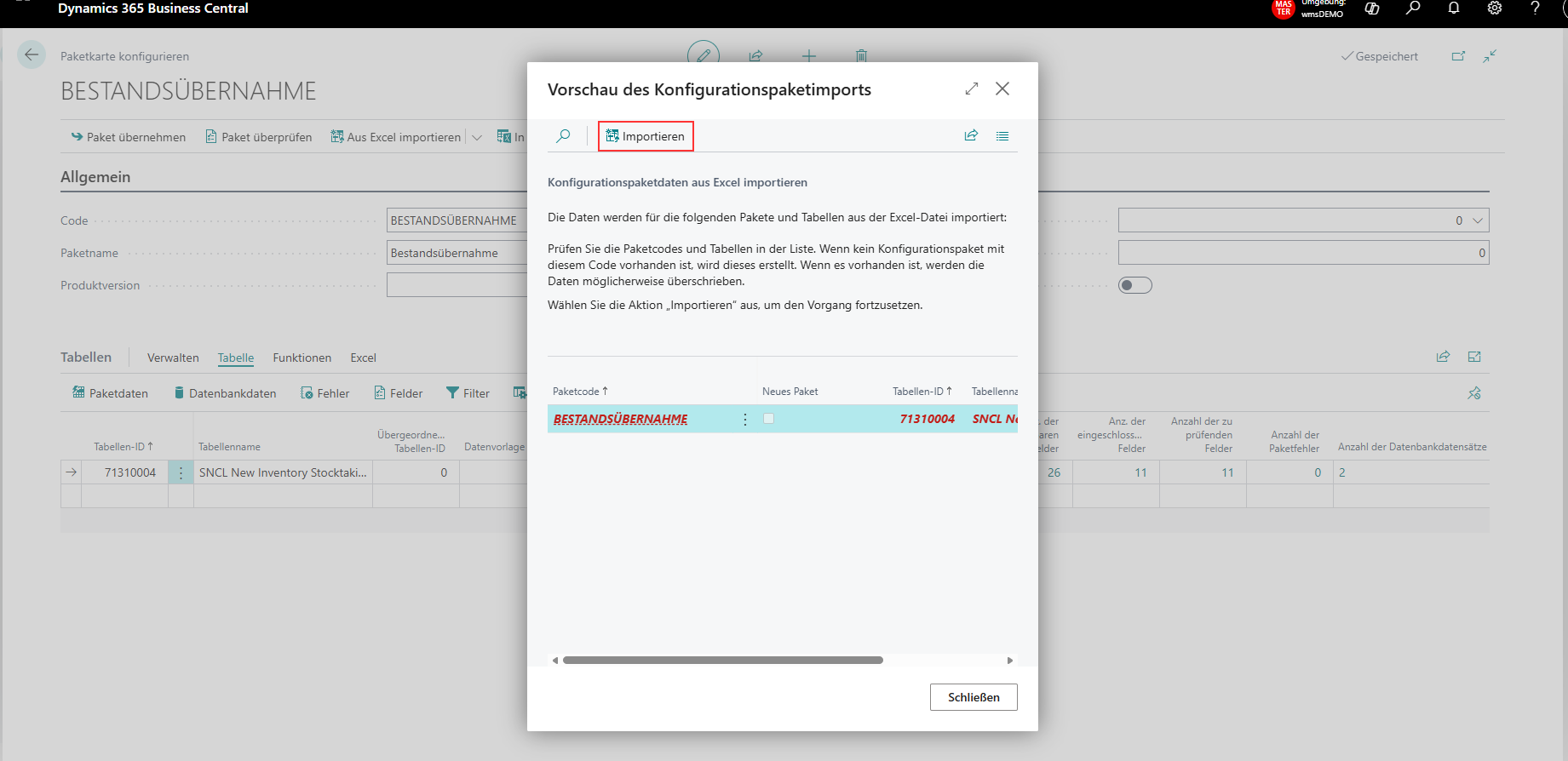Viewport: 1568px width, 761px height.
Task: Sort by the Tabellen-ID column in the dialog
Action: coord(922,392)
